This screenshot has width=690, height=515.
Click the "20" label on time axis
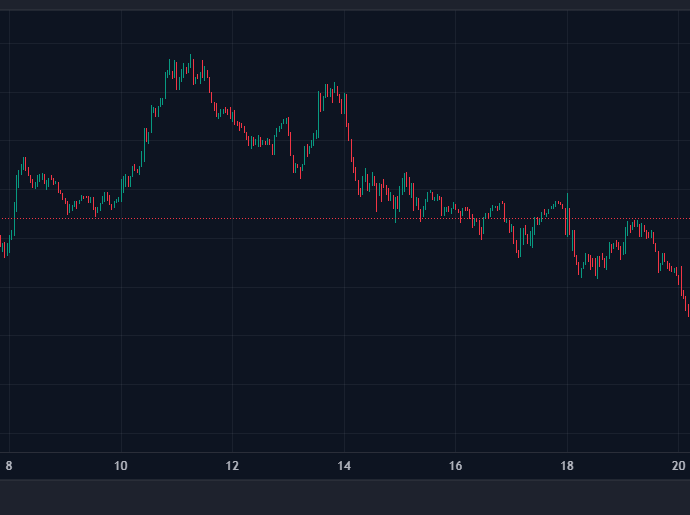pos(678,465)
